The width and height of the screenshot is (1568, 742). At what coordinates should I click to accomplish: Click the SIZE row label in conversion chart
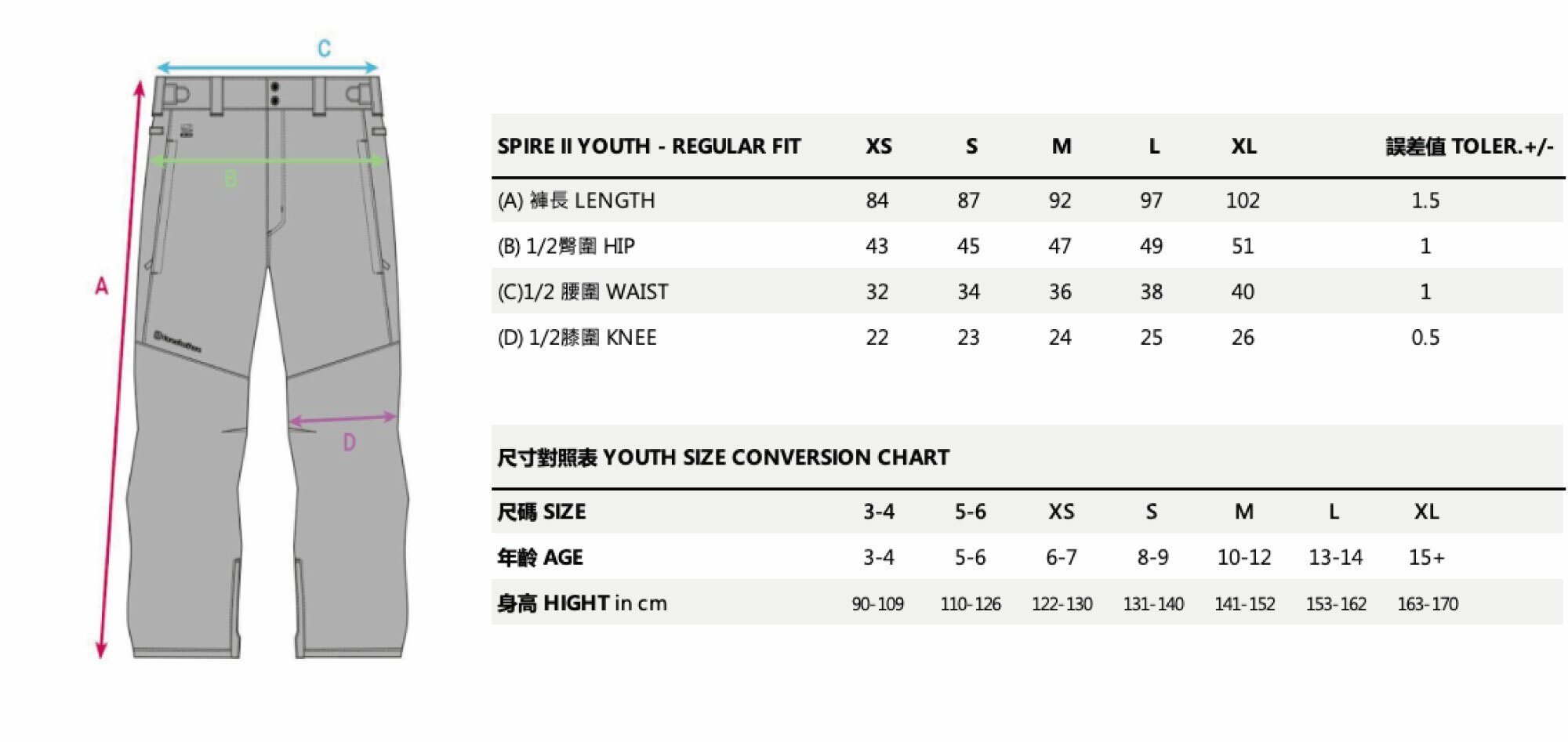pos(541,512)
